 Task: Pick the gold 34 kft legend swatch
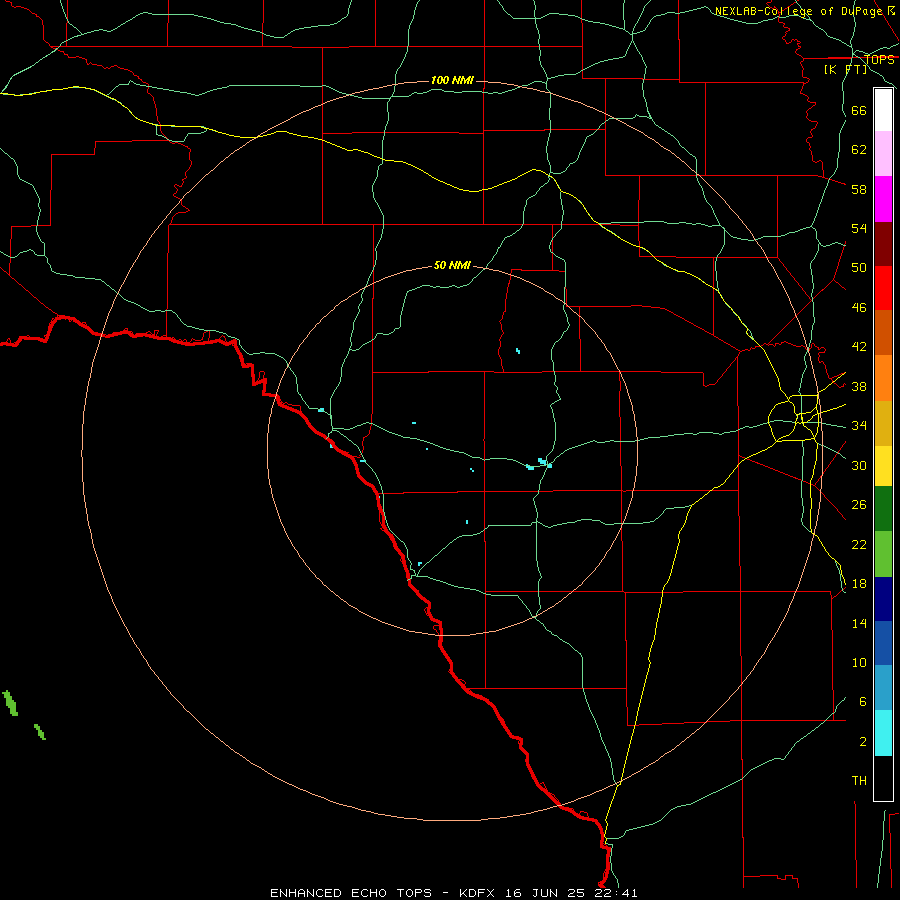(x=883, y=423)
